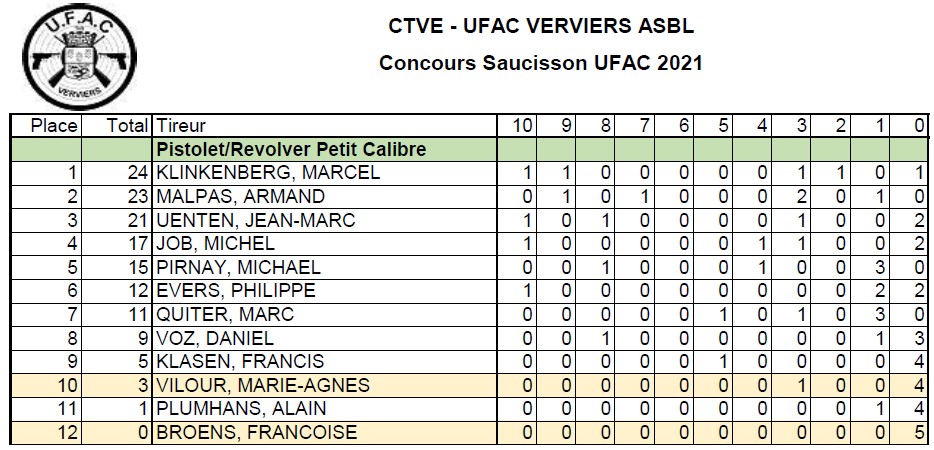
Task: Click the Place column header
Action: (x=55, y=126)
